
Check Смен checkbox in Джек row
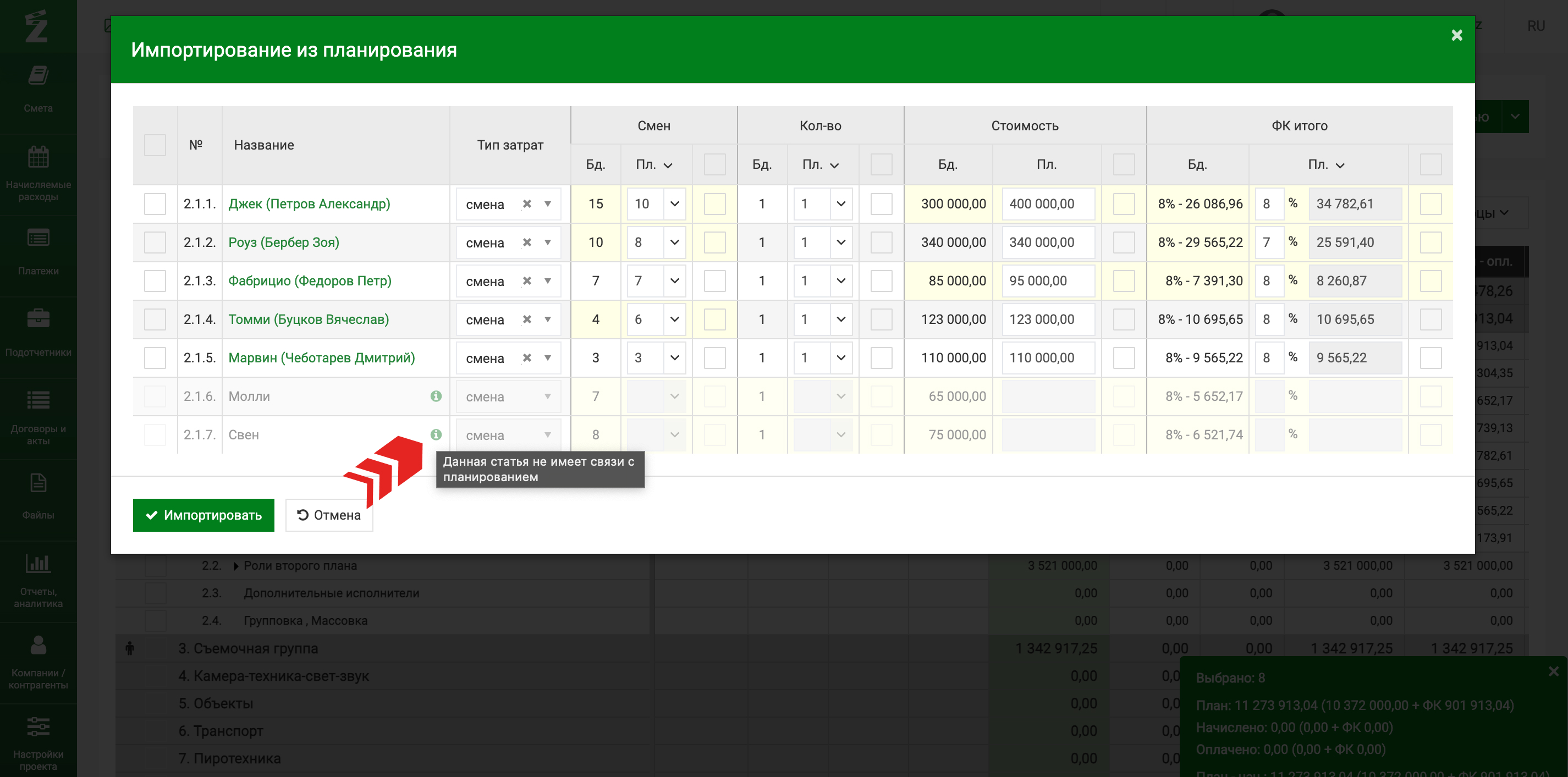click(714, 204)
